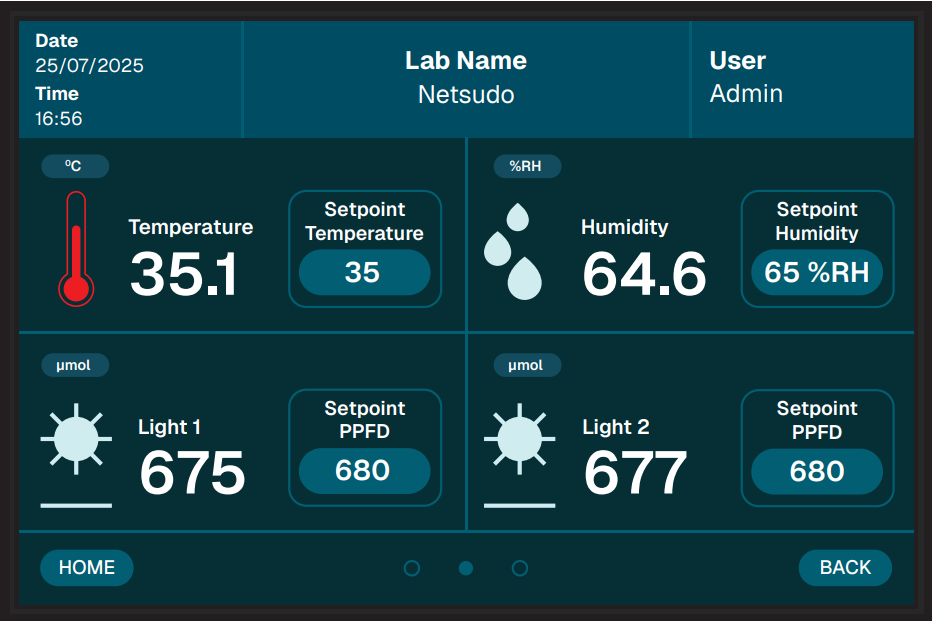Viewport: 932px width, 621px height.
Task: Click the Light 1 µmol unit badge
Action: (x=75, y=365)
